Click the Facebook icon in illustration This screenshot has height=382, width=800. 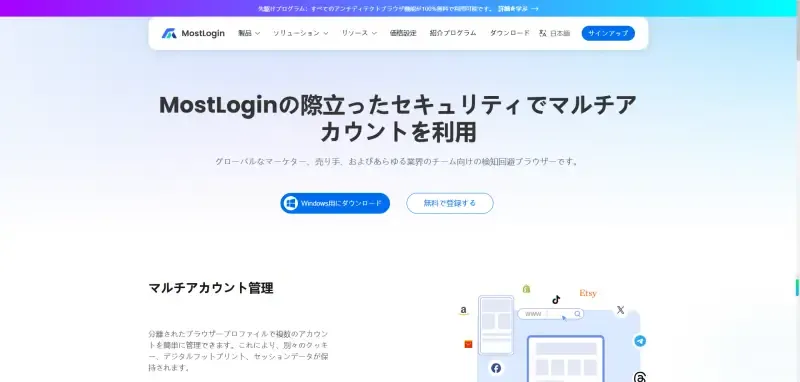[x=496, y=368]
